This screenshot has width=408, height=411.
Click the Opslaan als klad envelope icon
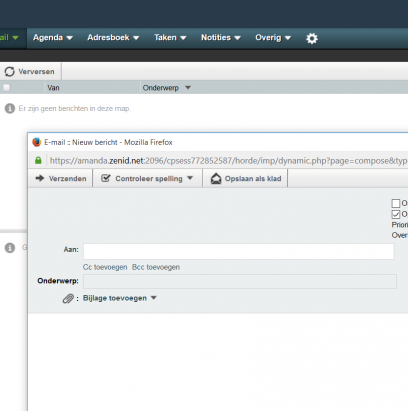click(x=216, y=179)
